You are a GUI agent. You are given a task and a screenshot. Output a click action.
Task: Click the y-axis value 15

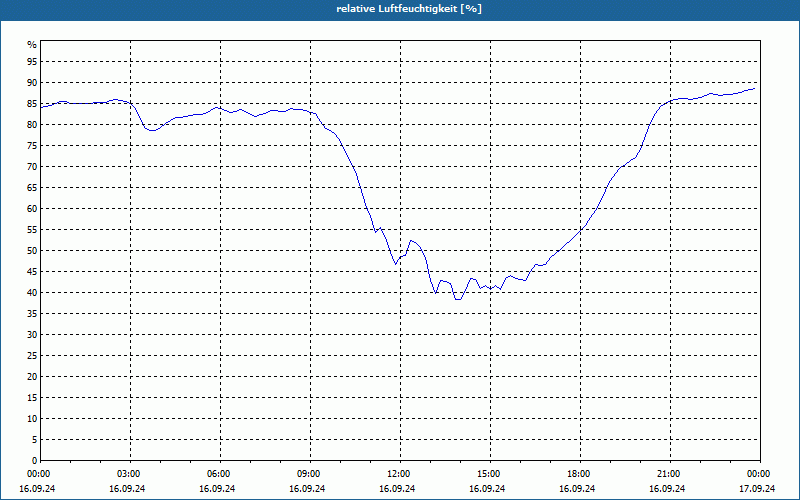click(x=32, y=398)
